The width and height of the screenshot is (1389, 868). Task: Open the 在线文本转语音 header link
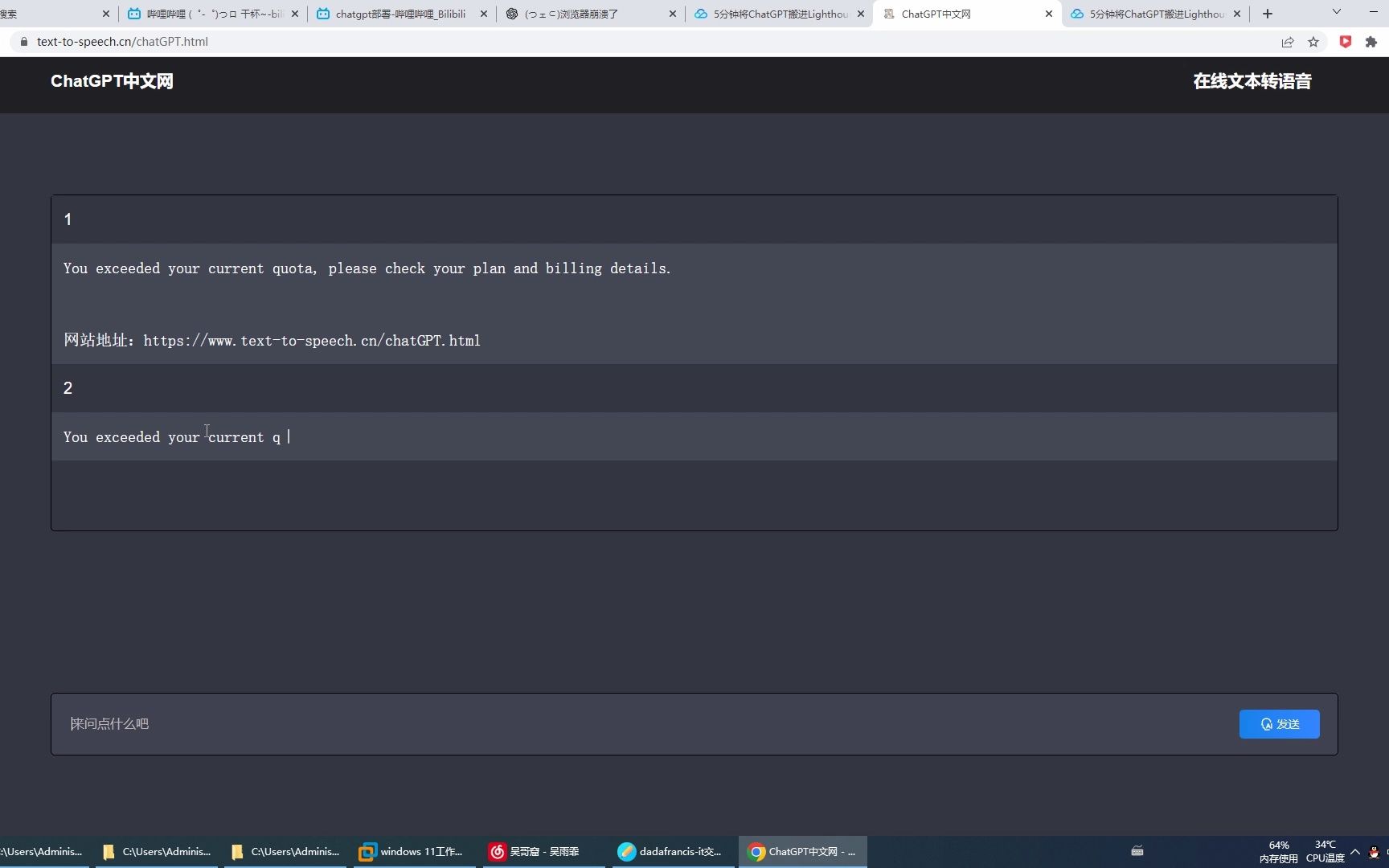coord(1252,81)
